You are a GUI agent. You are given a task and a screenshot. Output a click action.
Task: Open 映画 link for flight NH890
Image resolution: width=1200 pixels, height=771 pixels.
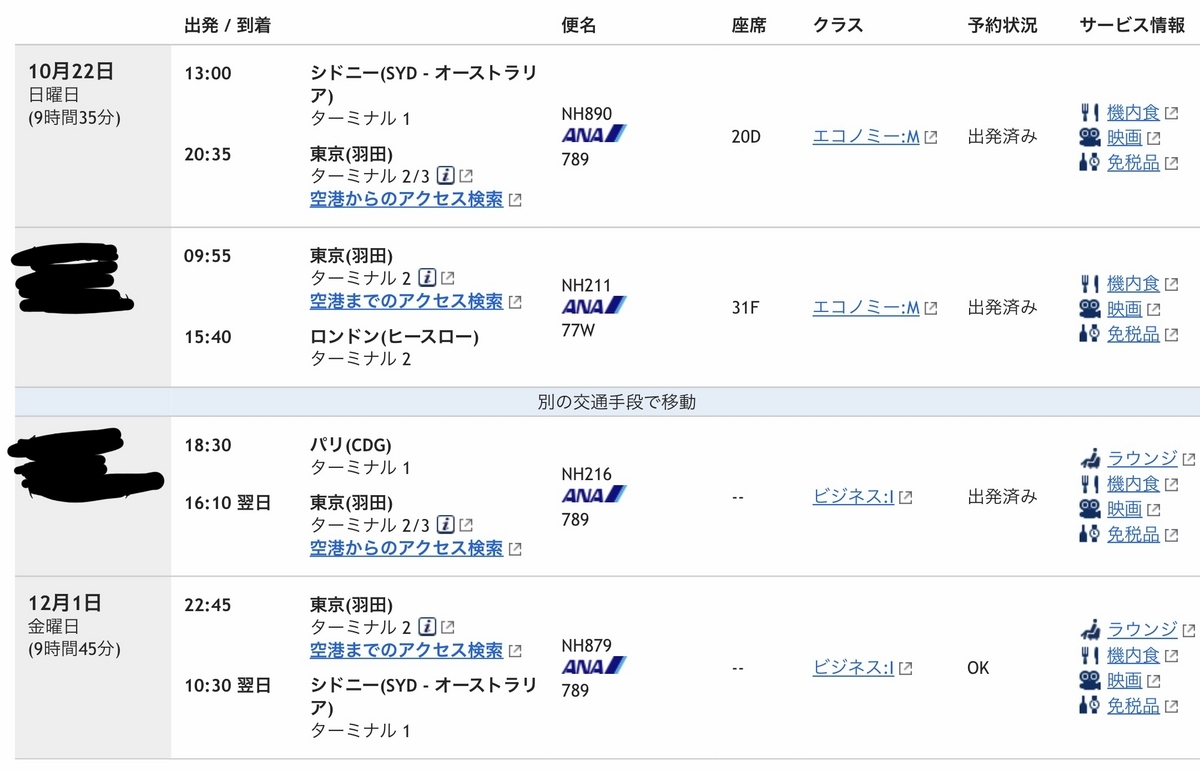[1124, 138]
